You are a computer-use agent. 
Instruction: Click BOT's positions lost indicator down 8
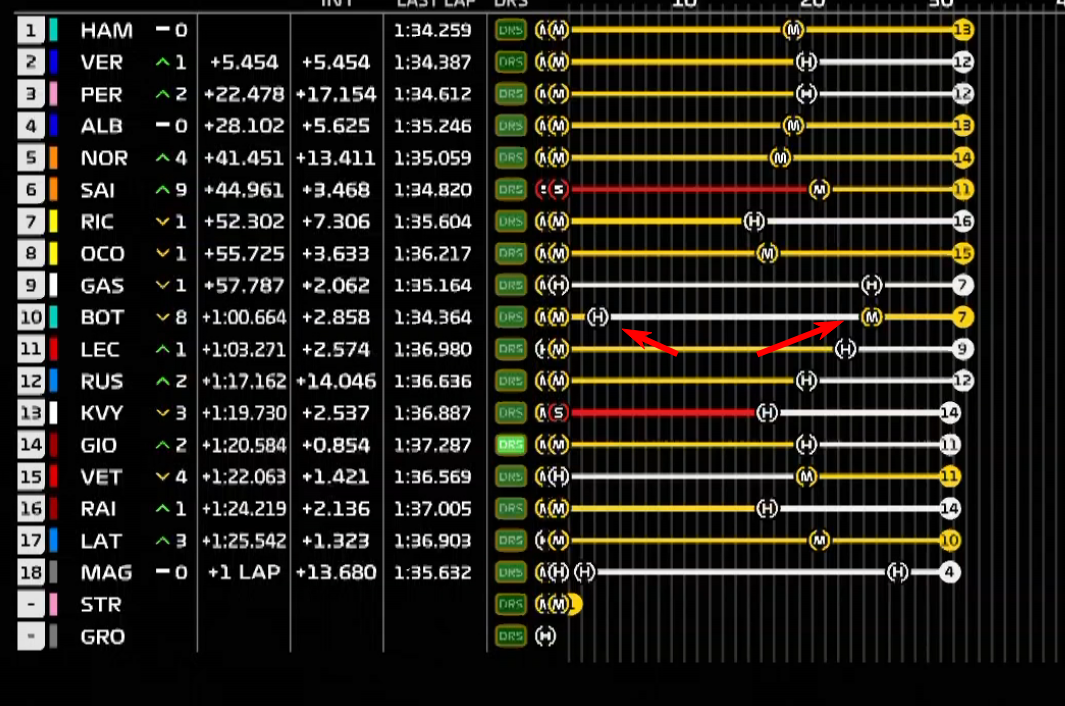171,317
